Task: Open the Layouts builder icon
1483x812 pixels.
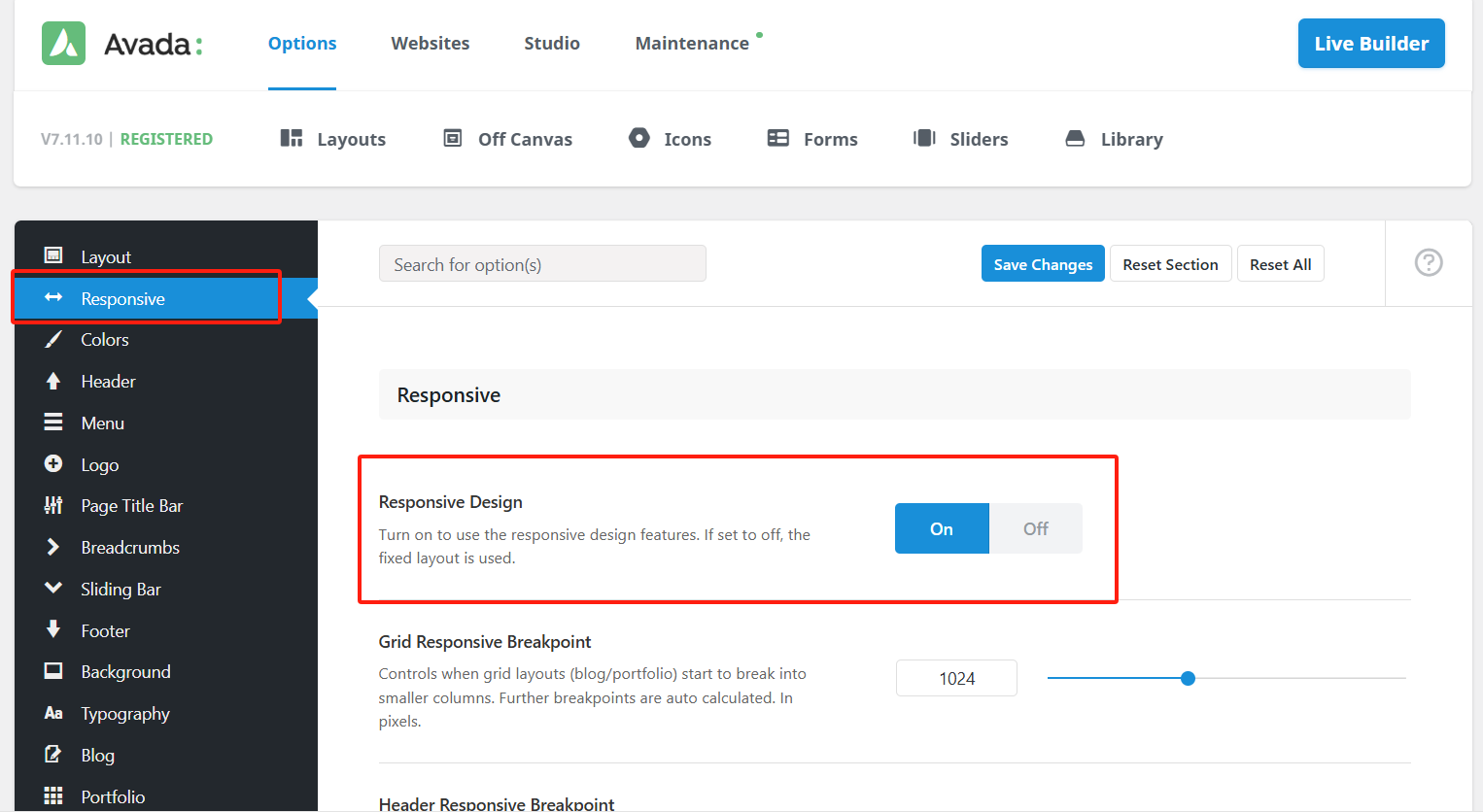Action: [292, 139]
